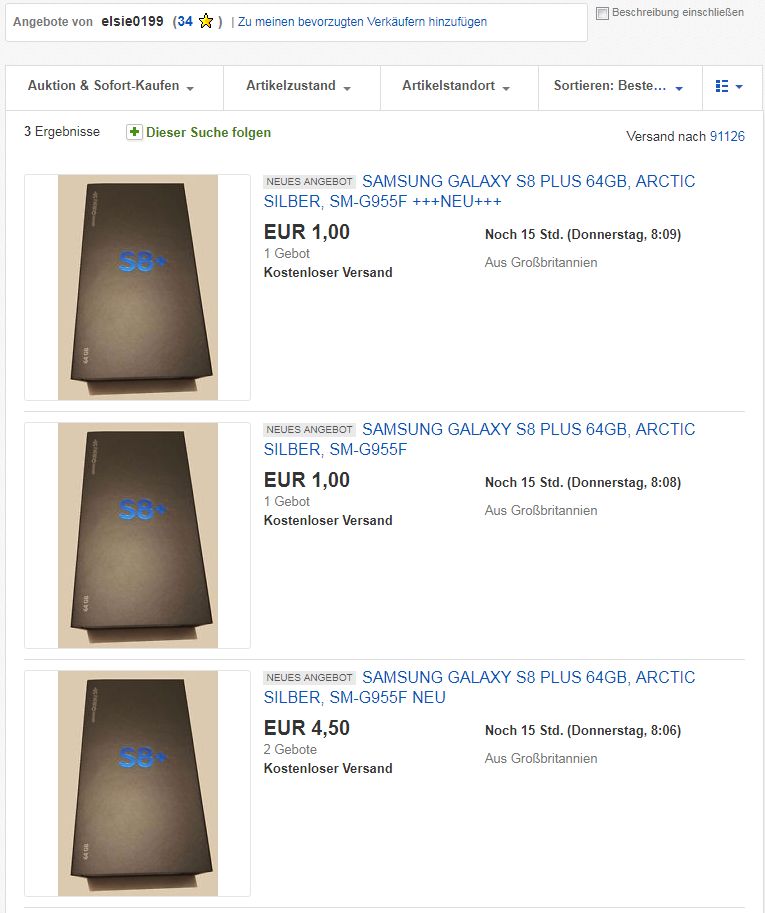Expand the Auktion & Sofort-Kaufen dropdown
Image resolution: width=765 pixels, height=913 pixels.
coord(110,87)
